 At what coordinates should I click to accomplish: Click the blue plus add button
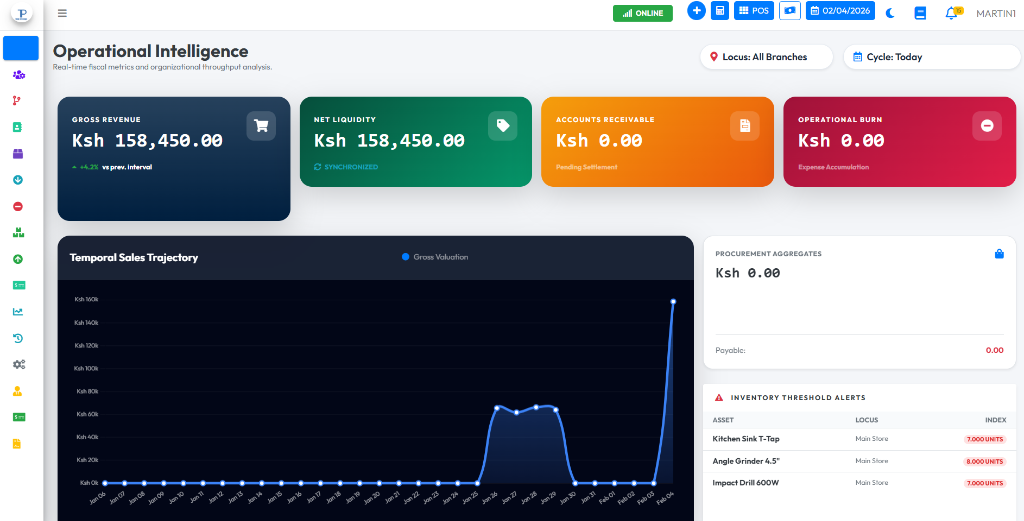696,11
